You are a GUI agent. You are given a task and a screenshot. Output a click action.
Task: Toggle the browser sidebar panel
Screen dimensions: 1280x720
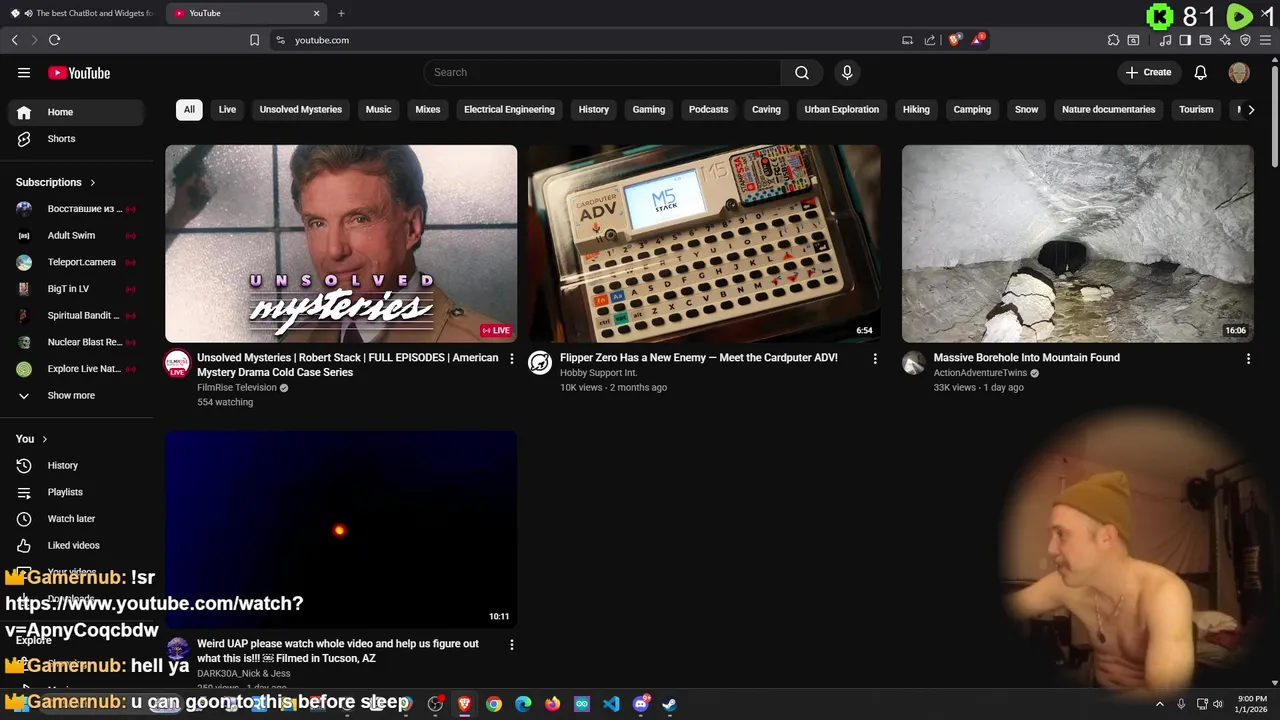click(1185, 40)
